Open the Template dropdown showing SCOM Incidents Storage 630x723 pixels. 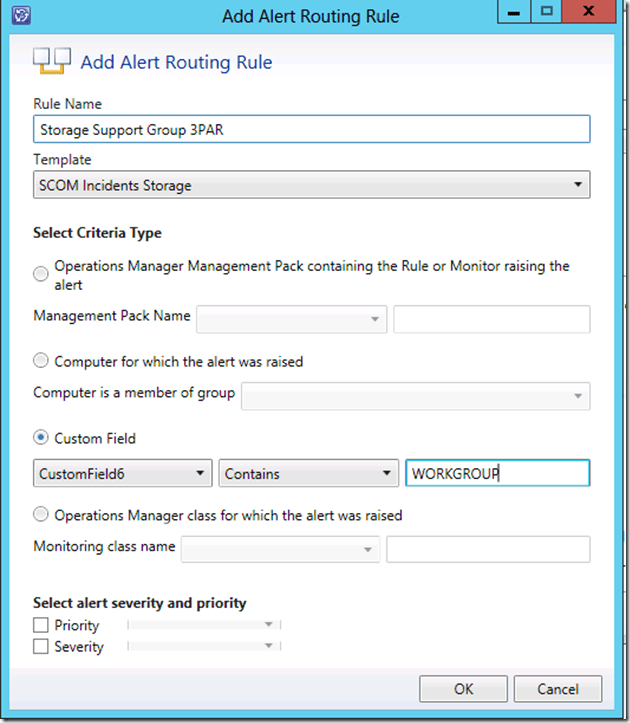tap(311, 185)
